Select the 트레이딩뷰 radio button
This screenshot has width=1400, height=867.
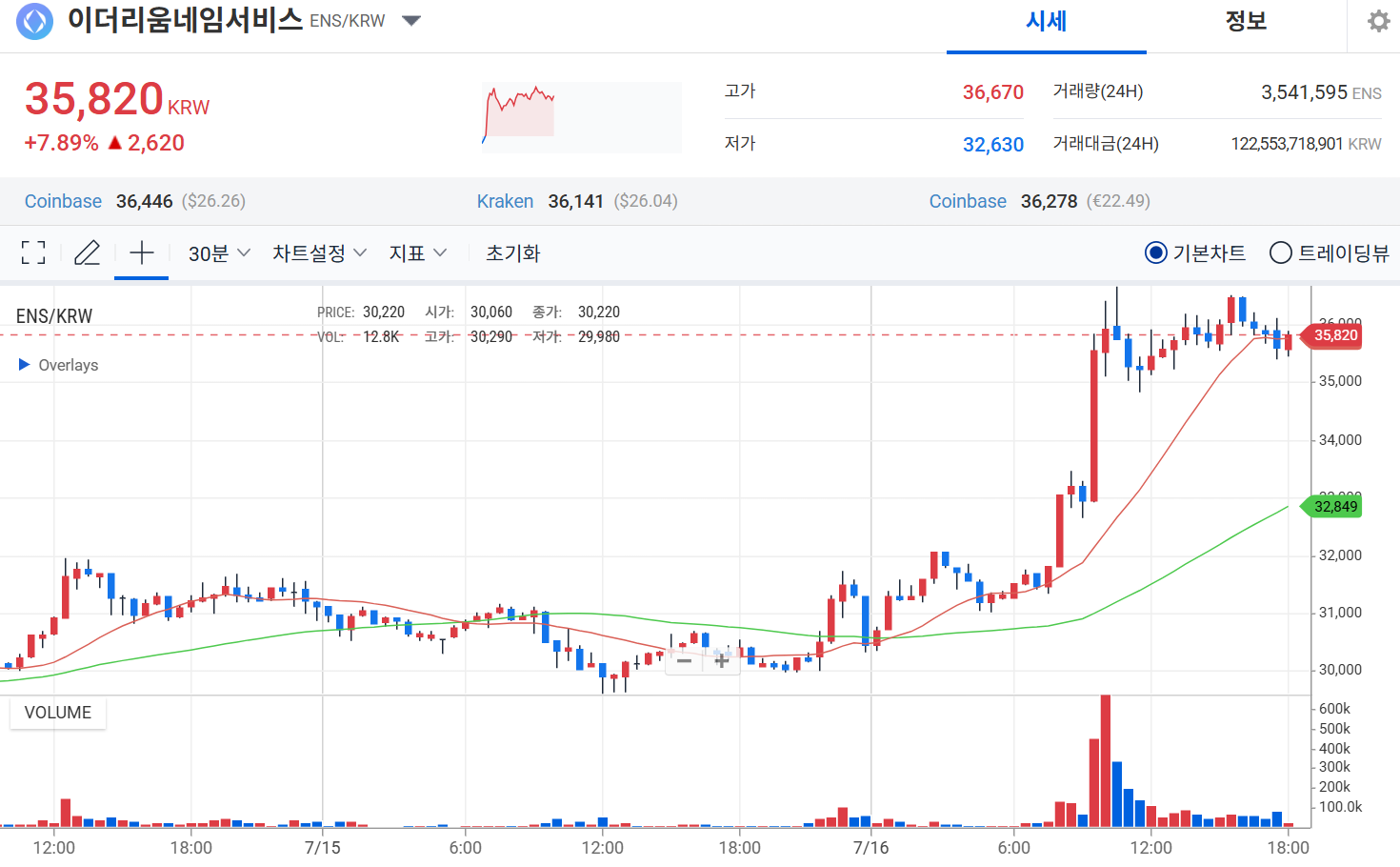1281,252
